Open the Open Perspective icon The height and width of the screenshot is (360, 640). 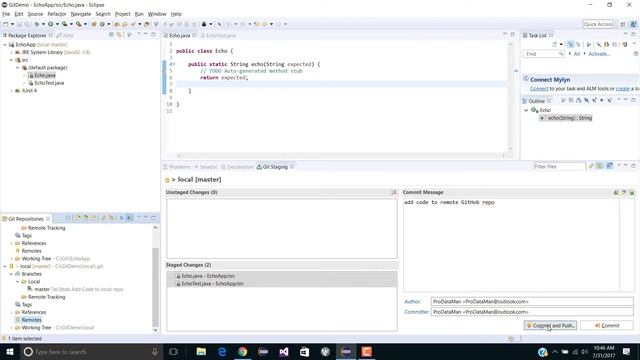pyautogui.click(x=623, y=24)
